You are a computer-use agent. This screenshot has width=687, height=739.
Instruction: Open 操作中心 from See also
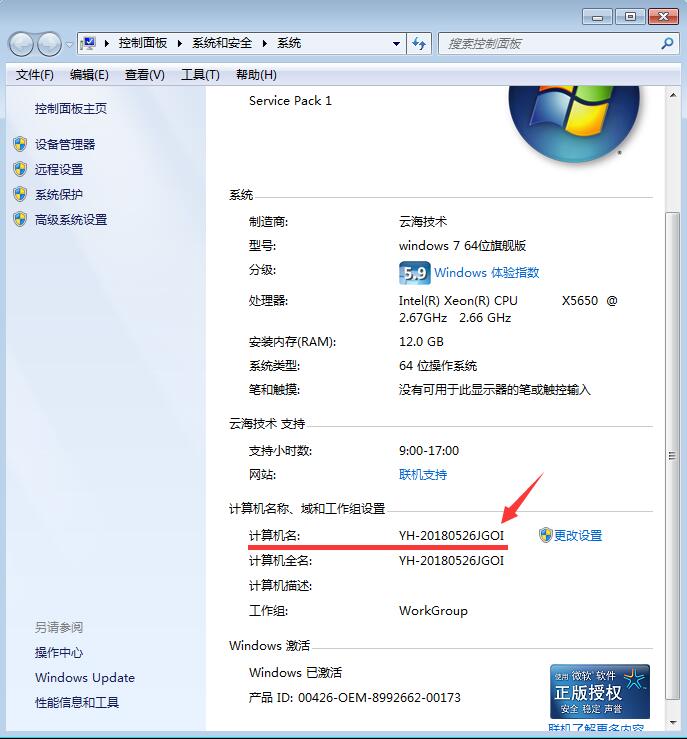tap(59, 652)
